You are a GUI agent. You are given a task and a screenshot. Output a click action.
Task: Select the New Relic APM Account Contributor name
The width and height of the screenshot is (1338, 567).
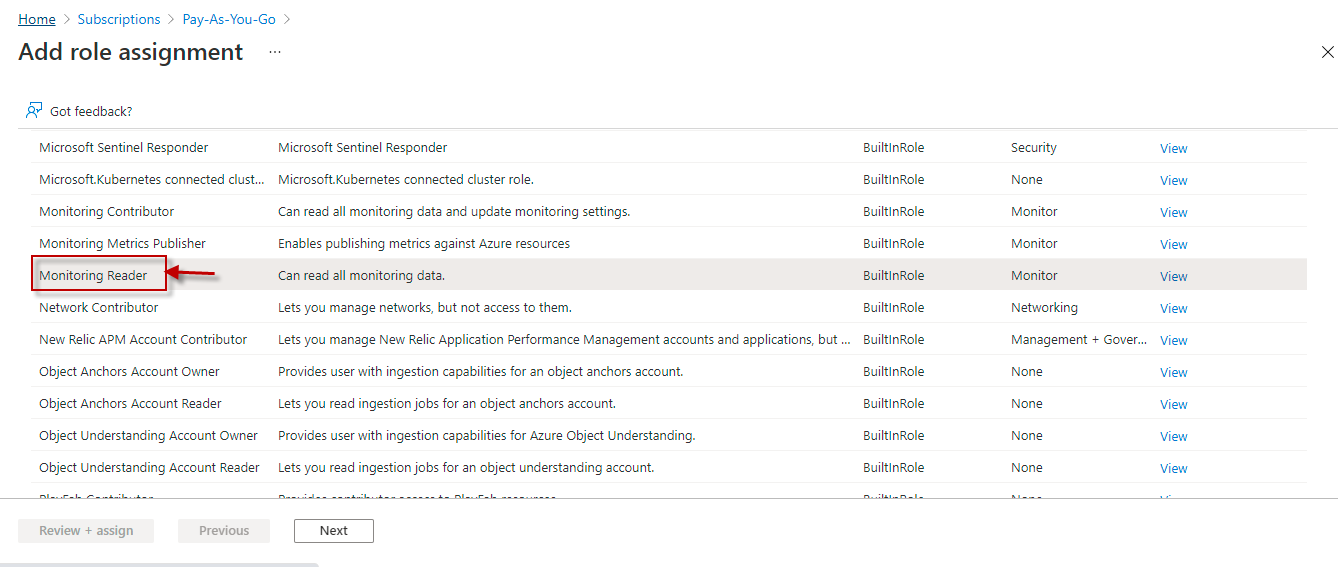click(143, 339)
